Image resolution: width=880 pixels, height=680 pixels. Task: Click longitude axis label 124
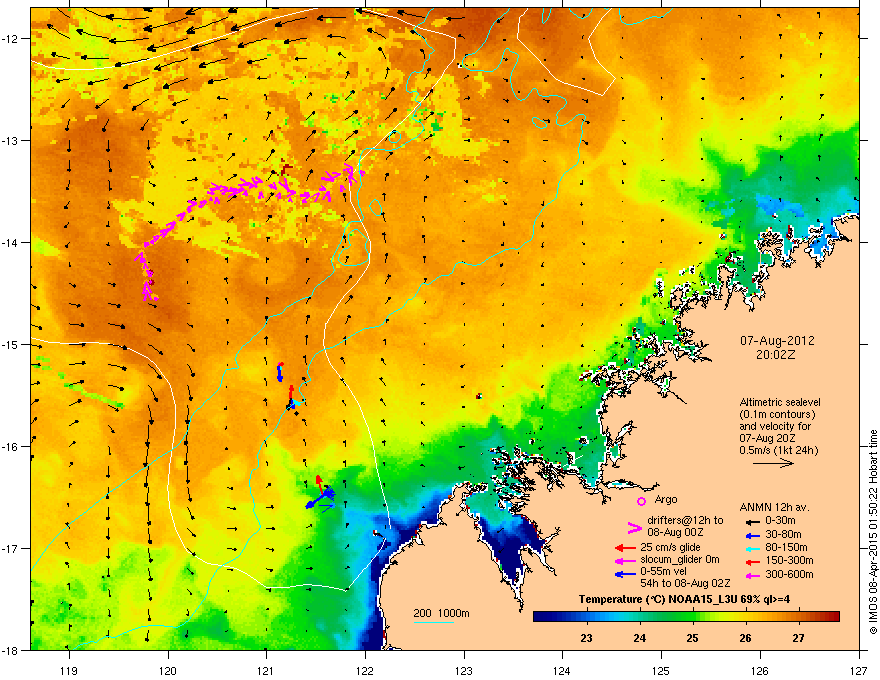click(x=562, y=670)
